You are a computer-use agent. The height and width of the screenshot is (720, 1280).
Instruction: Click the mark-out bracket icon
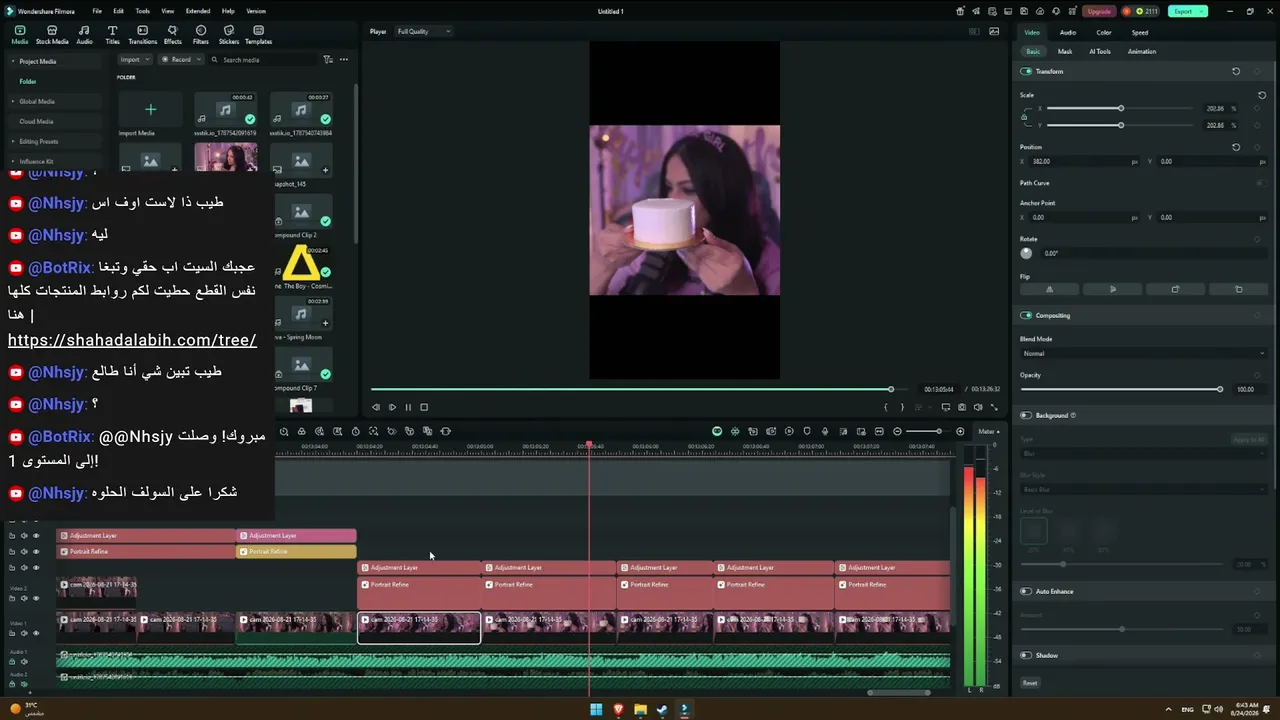click(902, 407)
